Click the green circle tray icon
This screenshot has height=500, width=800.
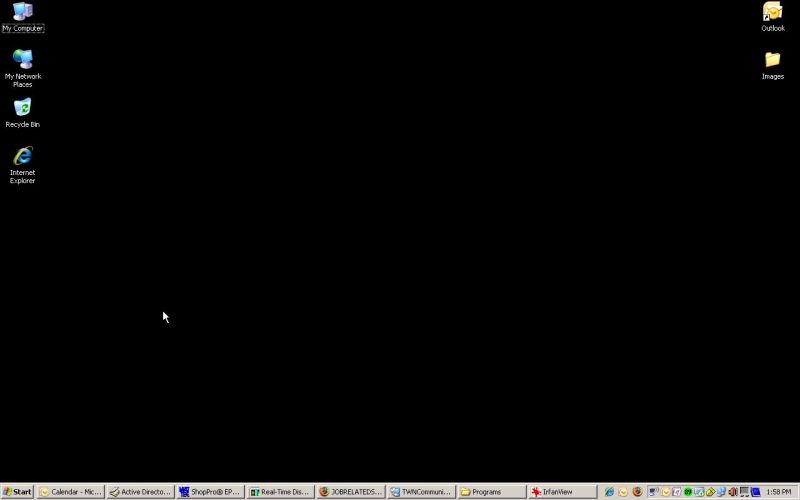pyautogui.click(x=688, y=492)
